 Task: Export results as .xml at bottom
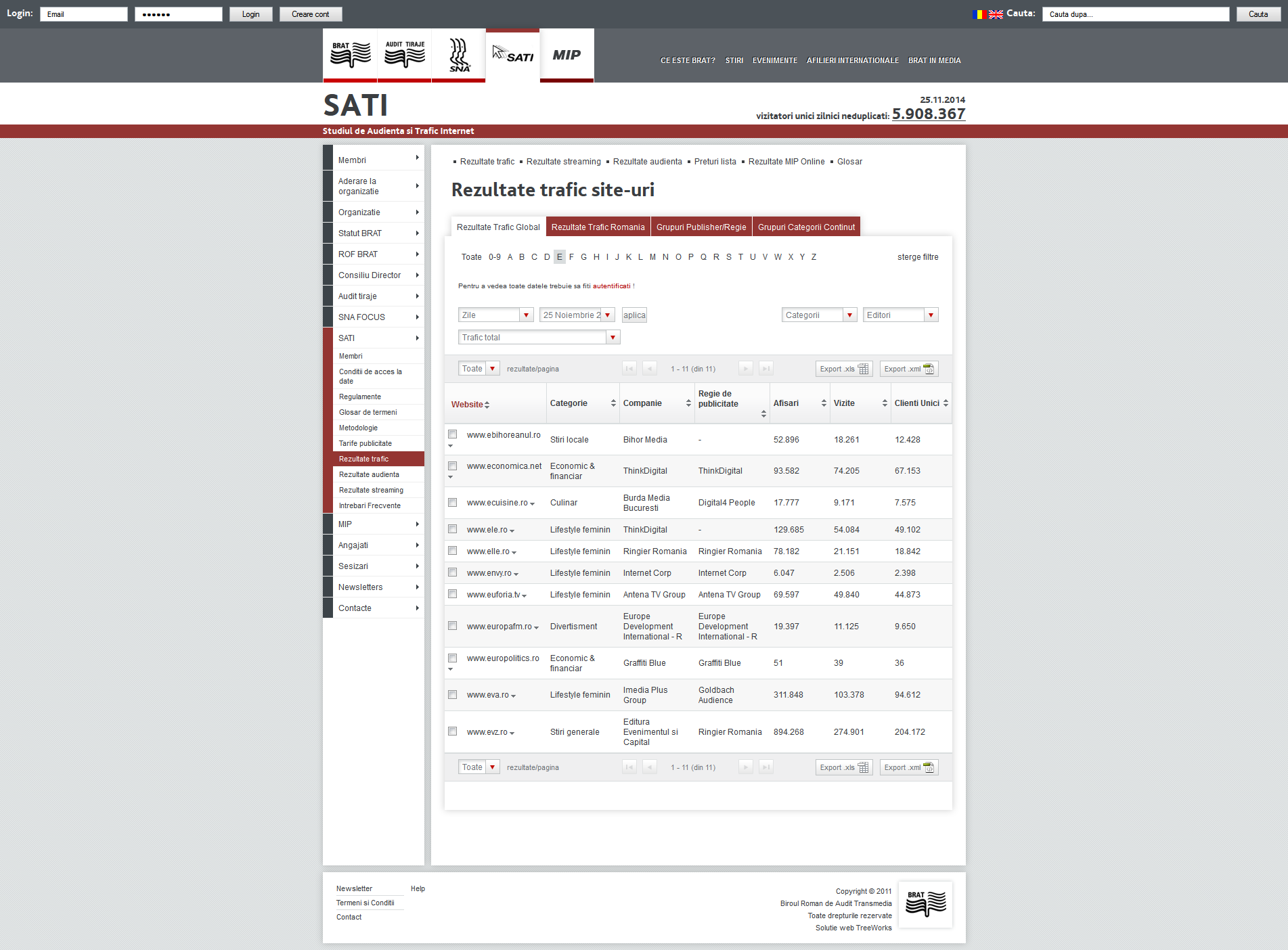pyautogui.click(x=909, y=767)
